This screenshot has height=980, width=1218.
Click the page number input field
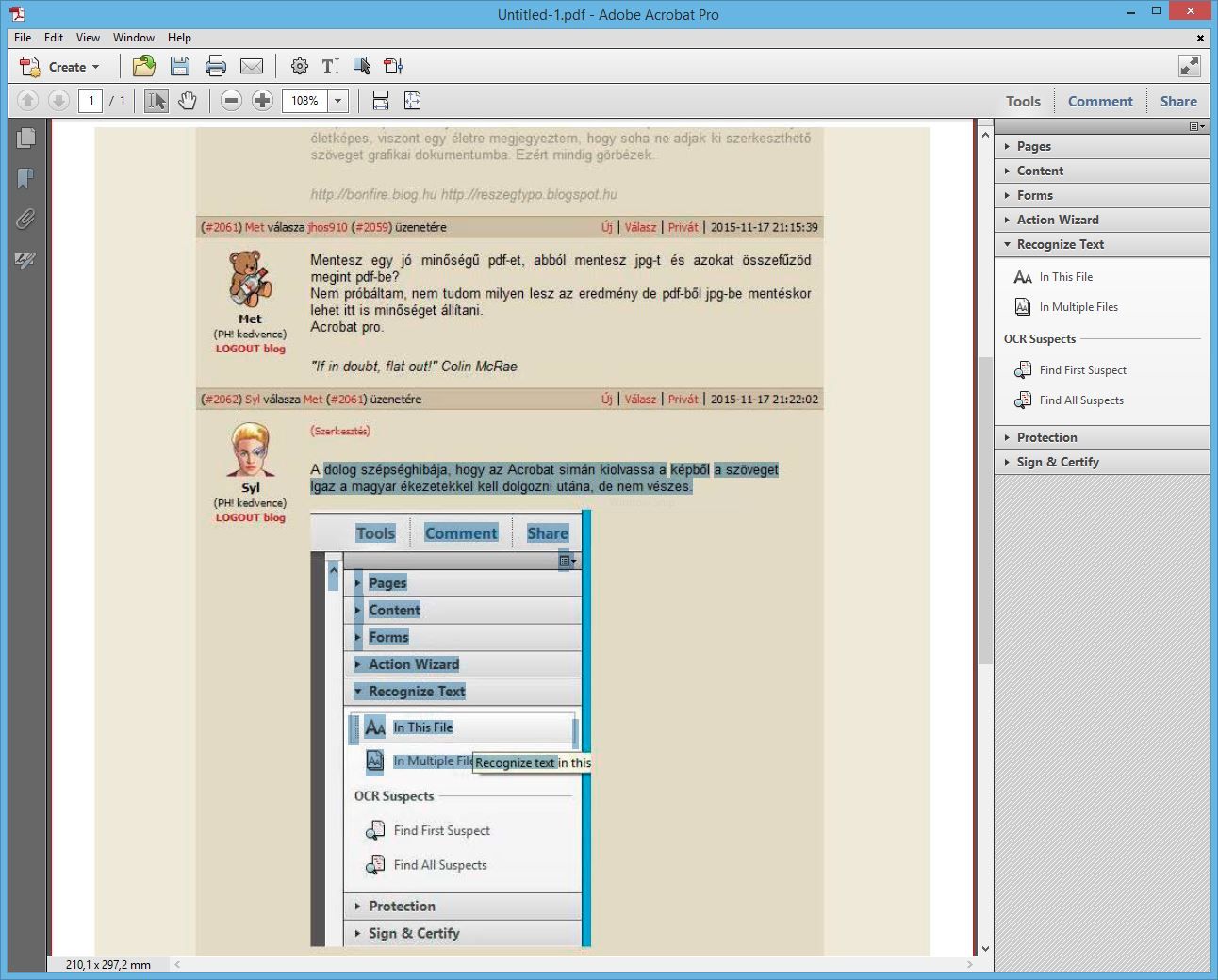click(91, 100)
